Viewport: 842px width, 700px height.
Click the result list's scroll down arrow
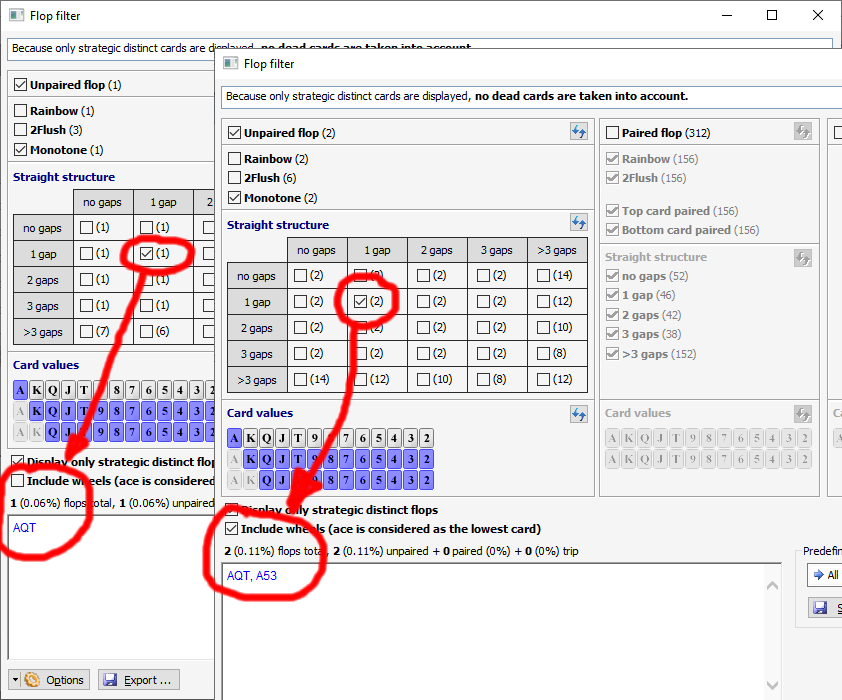click(772, 686)
